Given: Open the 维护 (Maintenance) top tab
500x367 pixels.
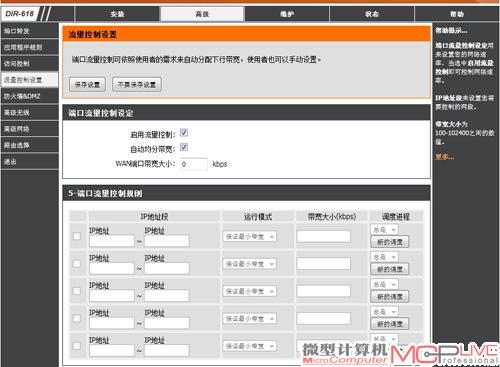Looking at the screenshot, I should pos(287,14).
